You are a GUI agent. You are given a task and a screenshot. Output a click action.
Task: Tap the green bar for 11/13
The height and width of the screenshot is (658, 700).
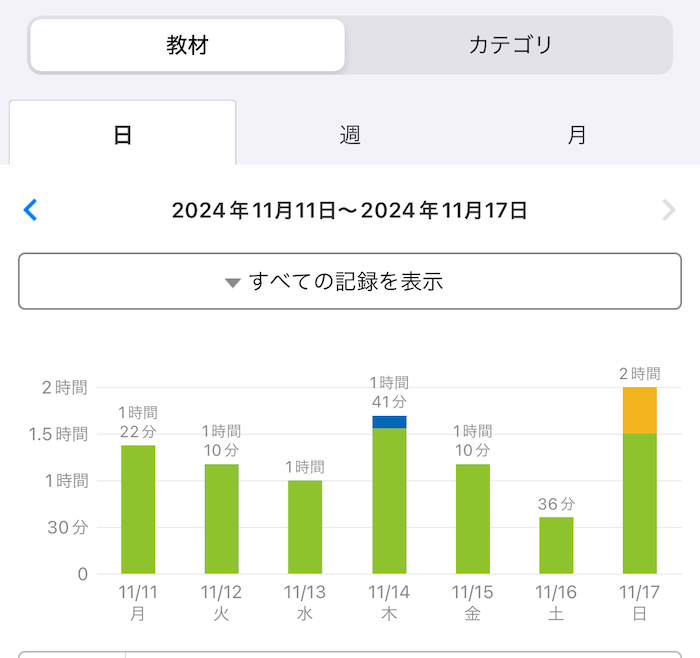(305, 527)
